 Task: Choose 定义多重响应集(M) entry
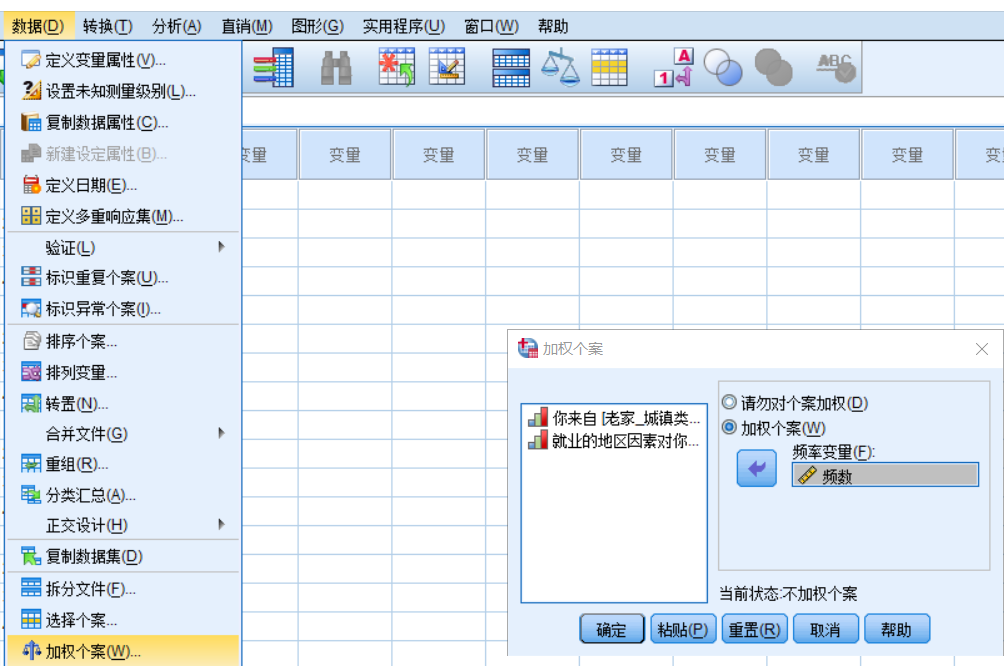123,216
